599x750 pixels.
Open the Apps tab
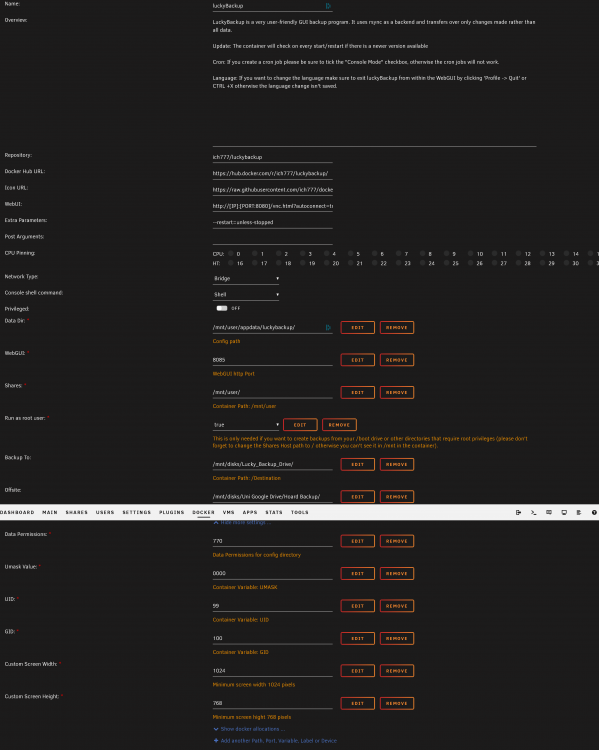[250, 512]
